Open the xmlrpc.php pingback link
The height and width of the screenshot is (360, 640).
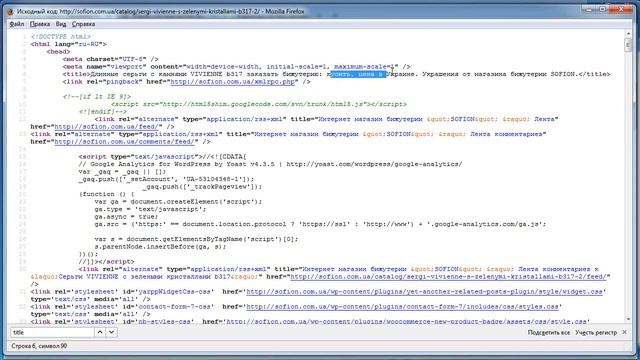tap(232, 82)
